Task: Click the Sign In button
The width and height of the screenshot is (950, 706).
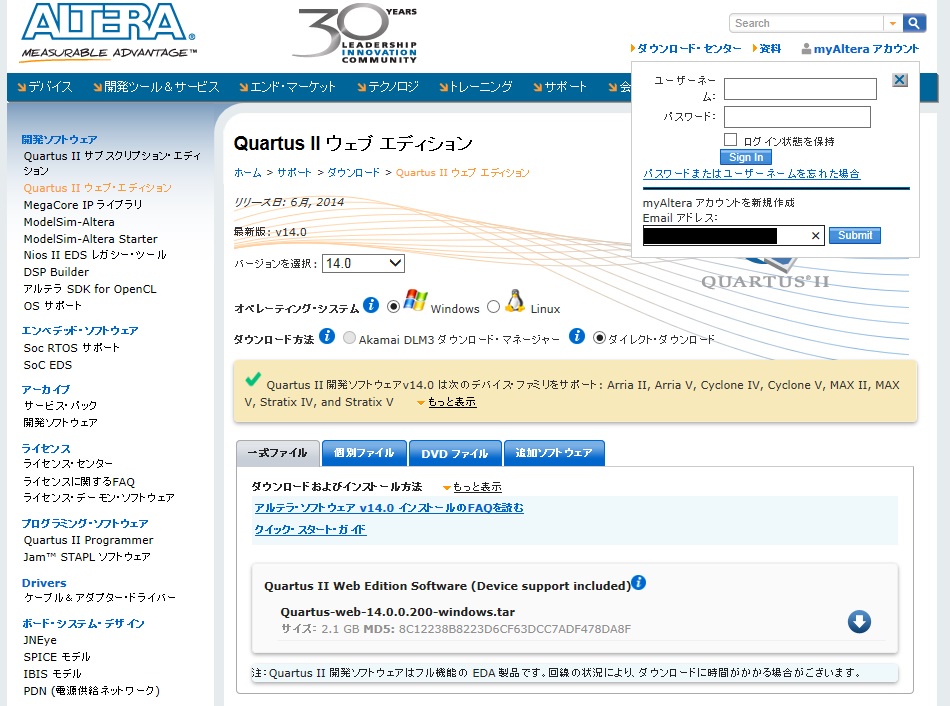Action: (746, 158)
